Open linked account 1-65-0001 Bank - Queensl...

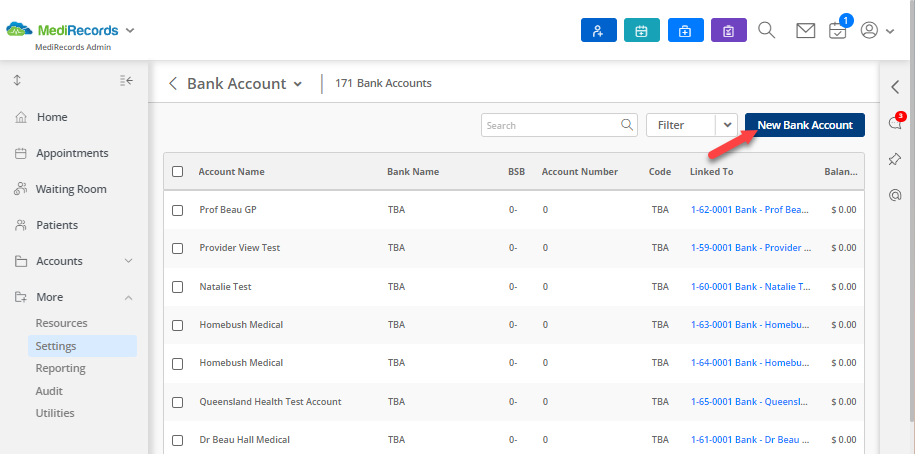750,401
